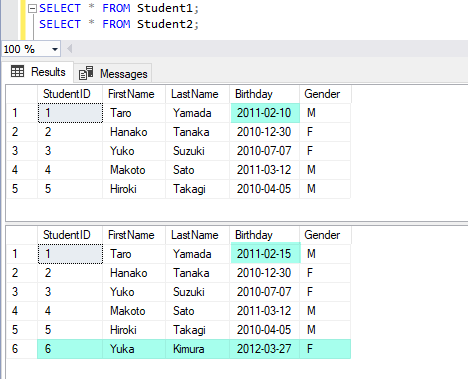Select StudentID 6 cell in second grid
Image resolution: width=468 pixels, height=379 pixels.
click(70, 349)
